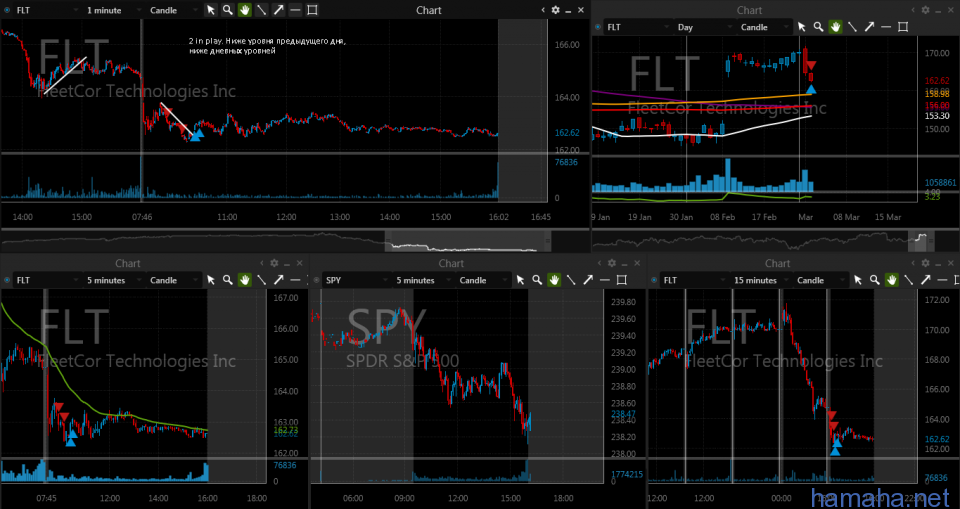Pick the trend line tool in the SPY chart
960x509 pixels.
(571, 280)
